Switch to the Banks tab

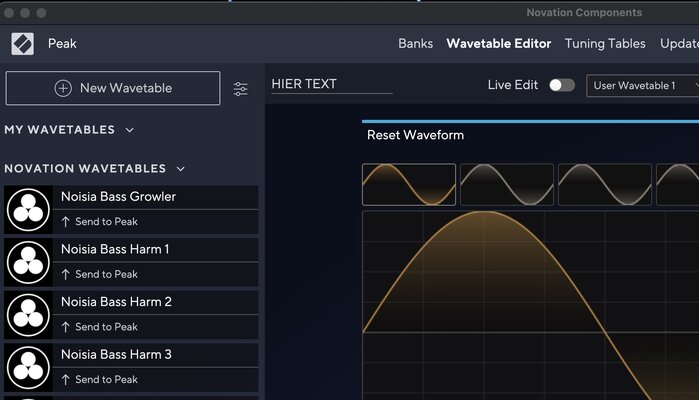(415, 43)
